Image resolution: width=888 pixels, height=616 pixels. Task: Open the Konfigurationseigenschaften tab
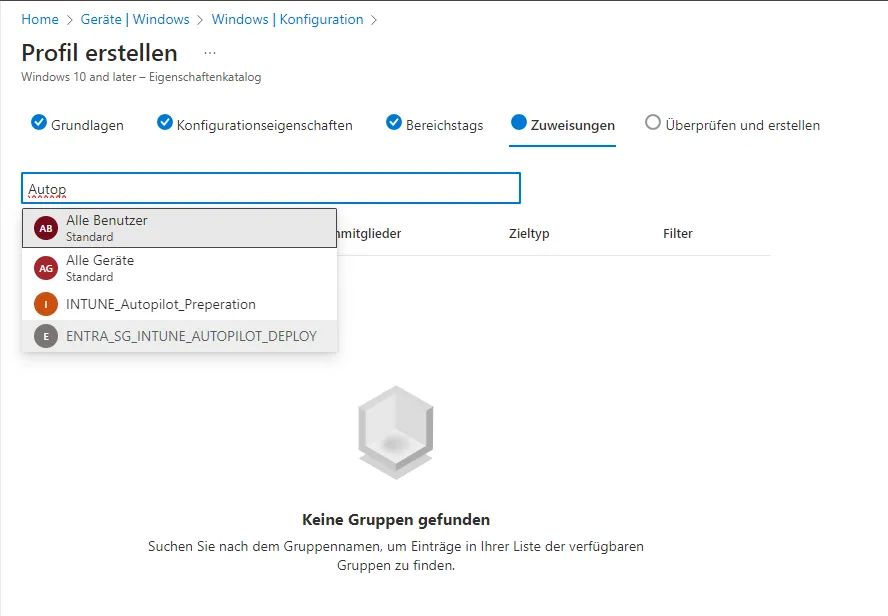(x=264, y=125)
